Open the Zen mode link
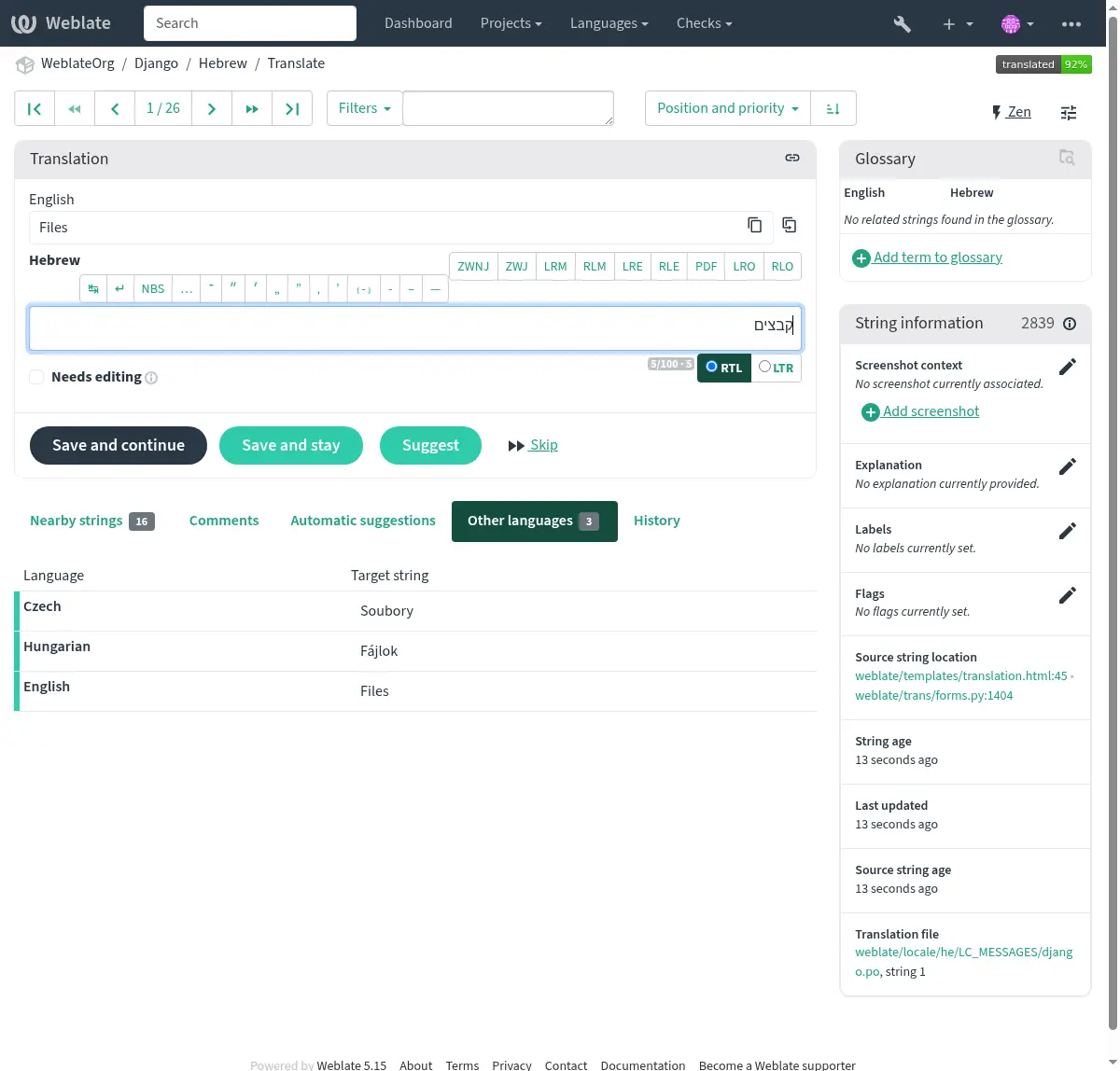This screenshot has width=1120, height=1071. click(1012, 112)
